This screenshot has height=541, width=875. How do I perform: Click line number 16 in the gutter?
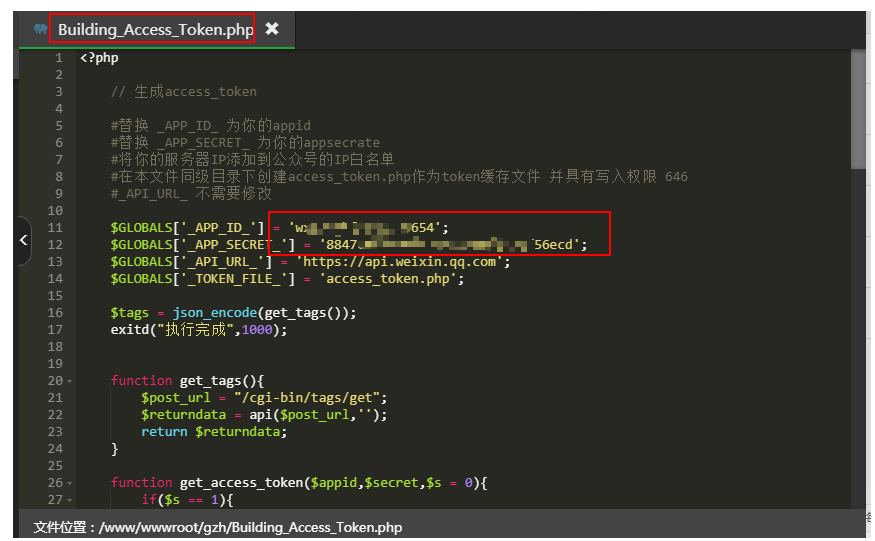tap(55, 313)
